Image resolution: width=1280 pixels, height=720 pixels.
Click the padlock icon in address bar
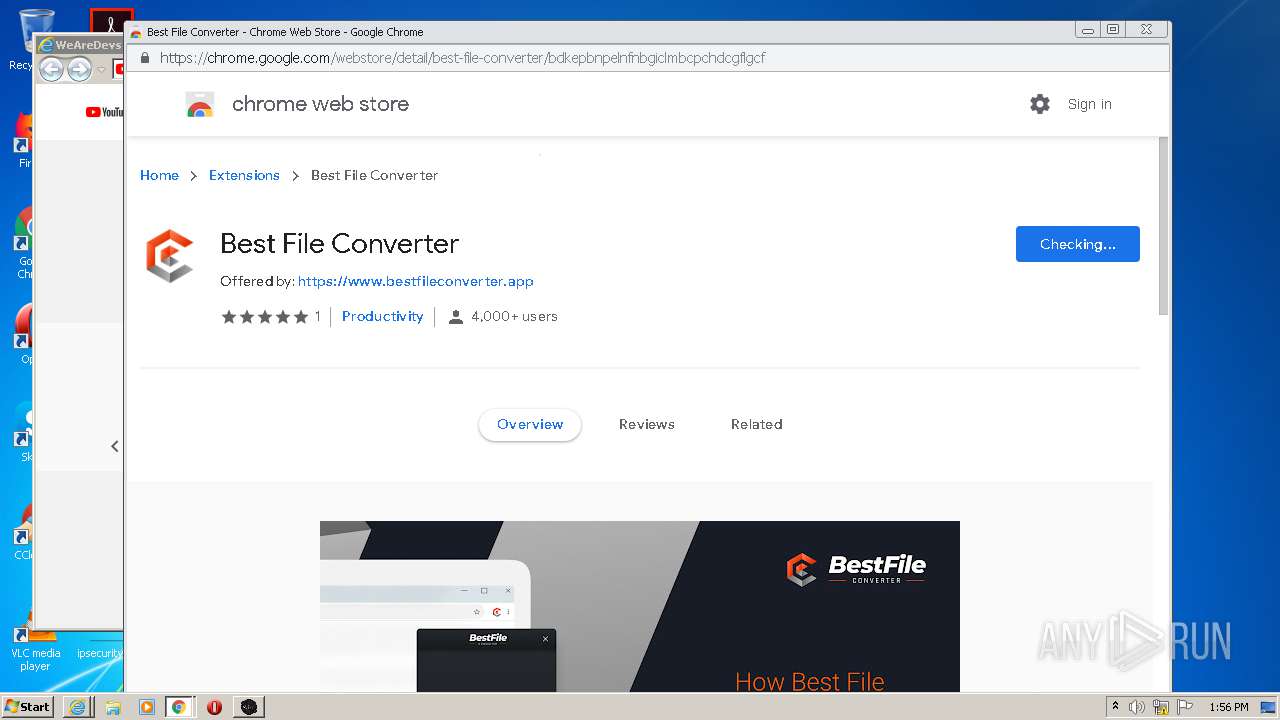[x=145, y=58]
